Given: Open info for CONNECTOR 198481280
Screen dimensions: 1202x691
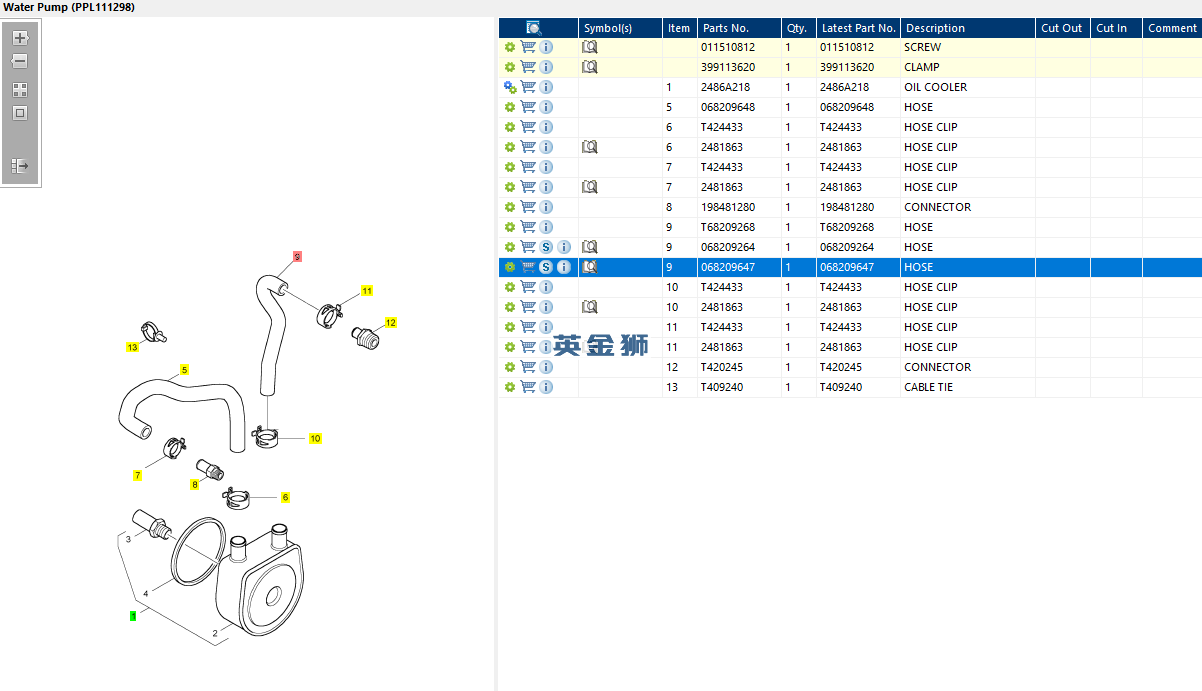Looking at the screenshot, I should [x=546, y=207].
